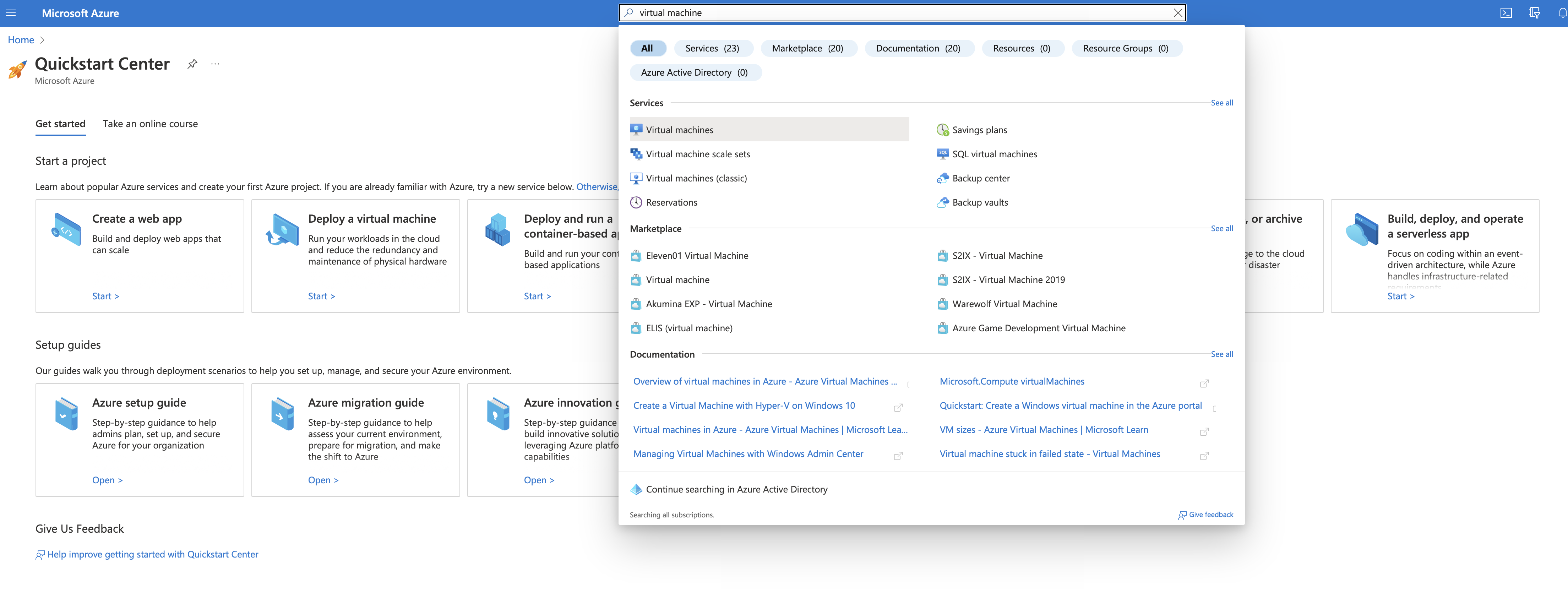Open the Reservations service
Screen dimensions: 1568x598
click(672, 202)
